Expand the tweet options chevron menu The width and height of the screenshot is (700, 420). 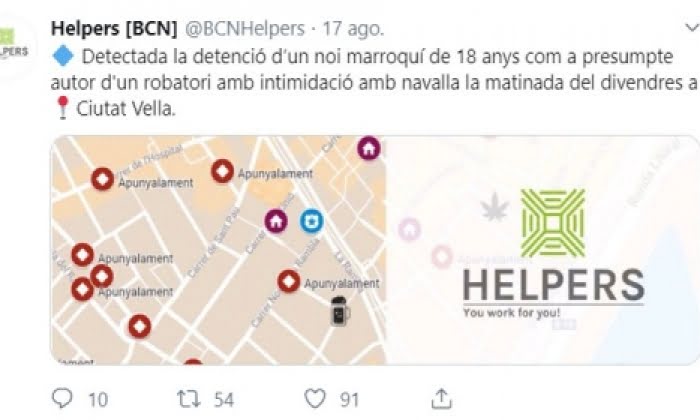(x=692, y=28)
